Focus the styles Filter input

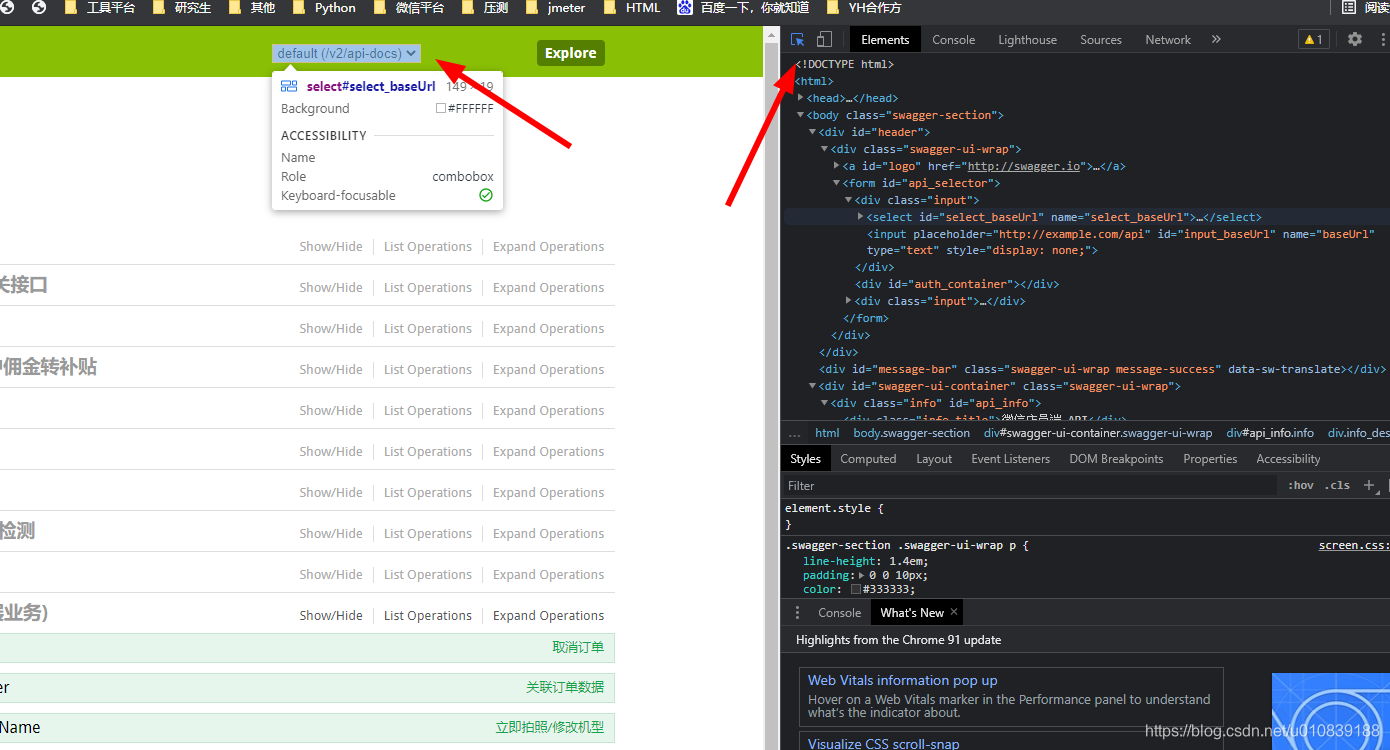[x=1030, y=485]
